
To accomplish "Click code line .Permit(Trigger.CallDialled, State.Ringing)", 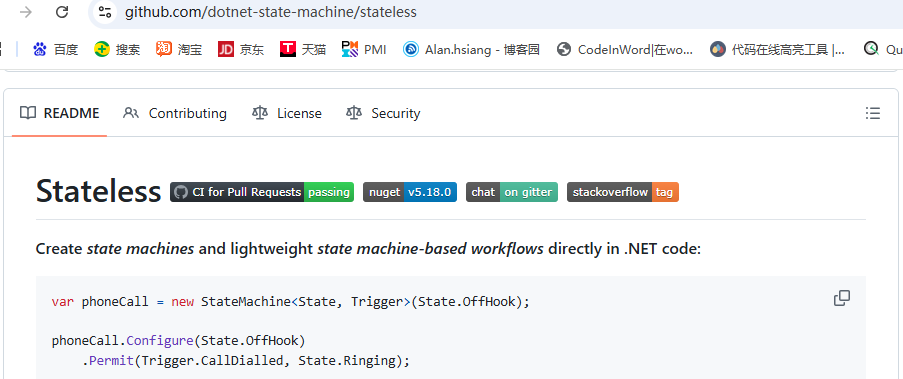I will click(245, 361).
